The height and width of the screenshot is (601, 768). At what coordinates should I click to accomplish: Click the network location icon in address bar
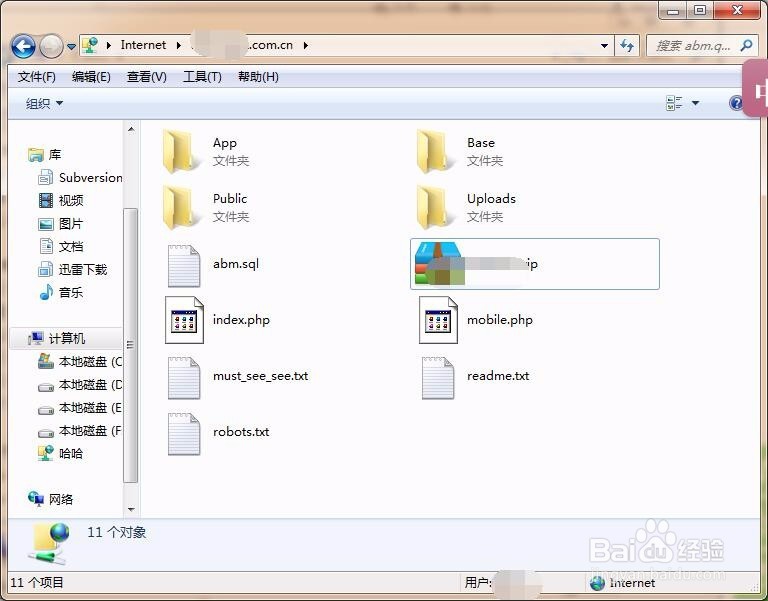(90, 45)
